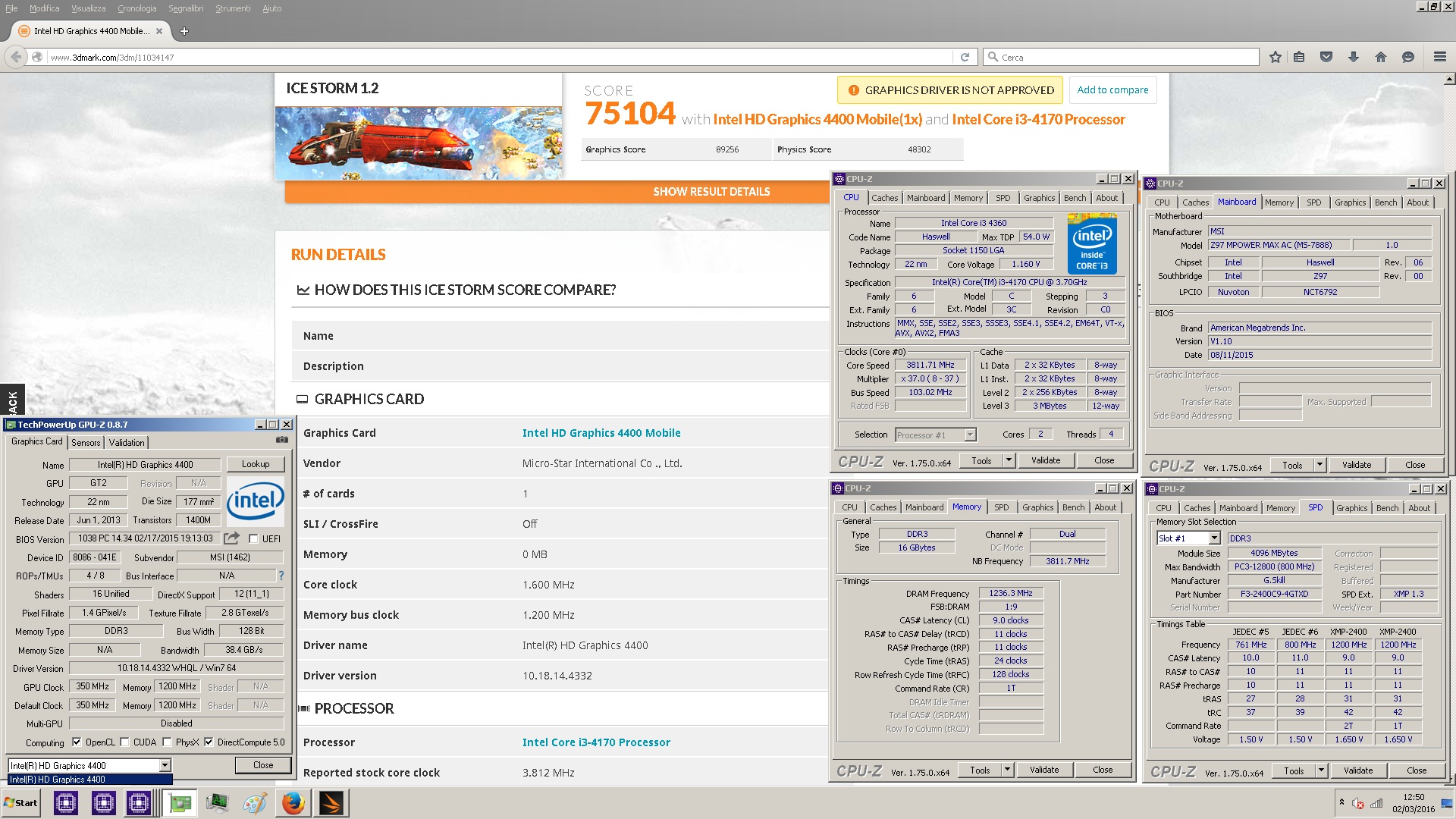Open the Slot #1 dropdown in SPD window
The image size is (1456, 819).
click(x=1214, y=538)
